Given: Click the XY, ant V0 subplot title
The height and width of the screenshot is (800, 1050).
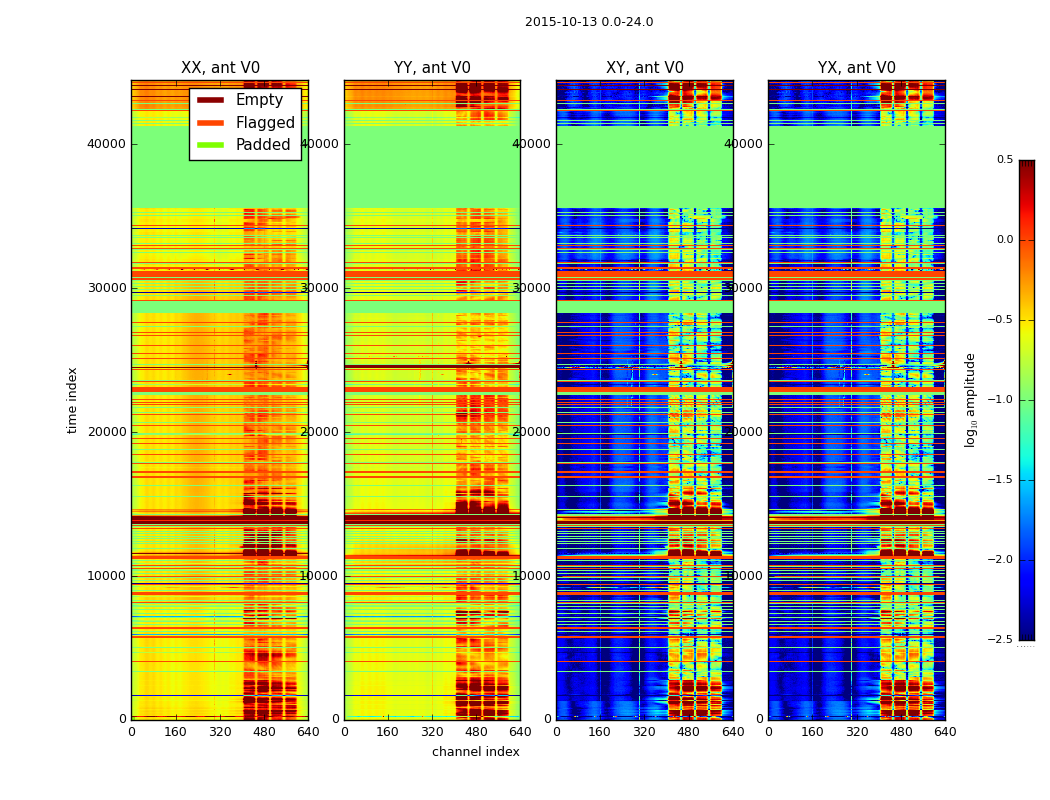Looking at the screenshot, I should point(645,68).
